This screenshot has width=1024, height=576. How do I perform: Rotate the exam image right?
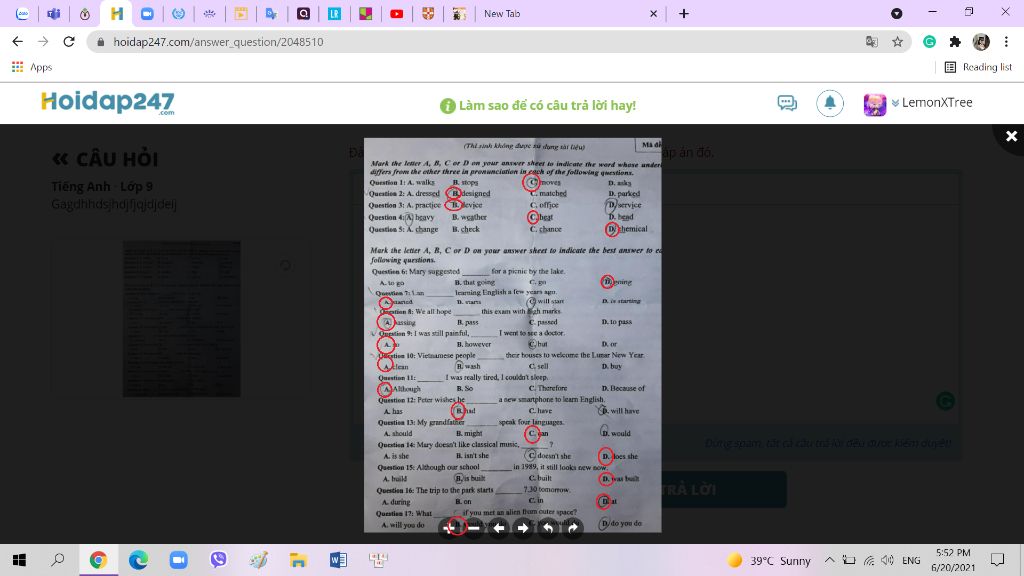tap(573, 528)
